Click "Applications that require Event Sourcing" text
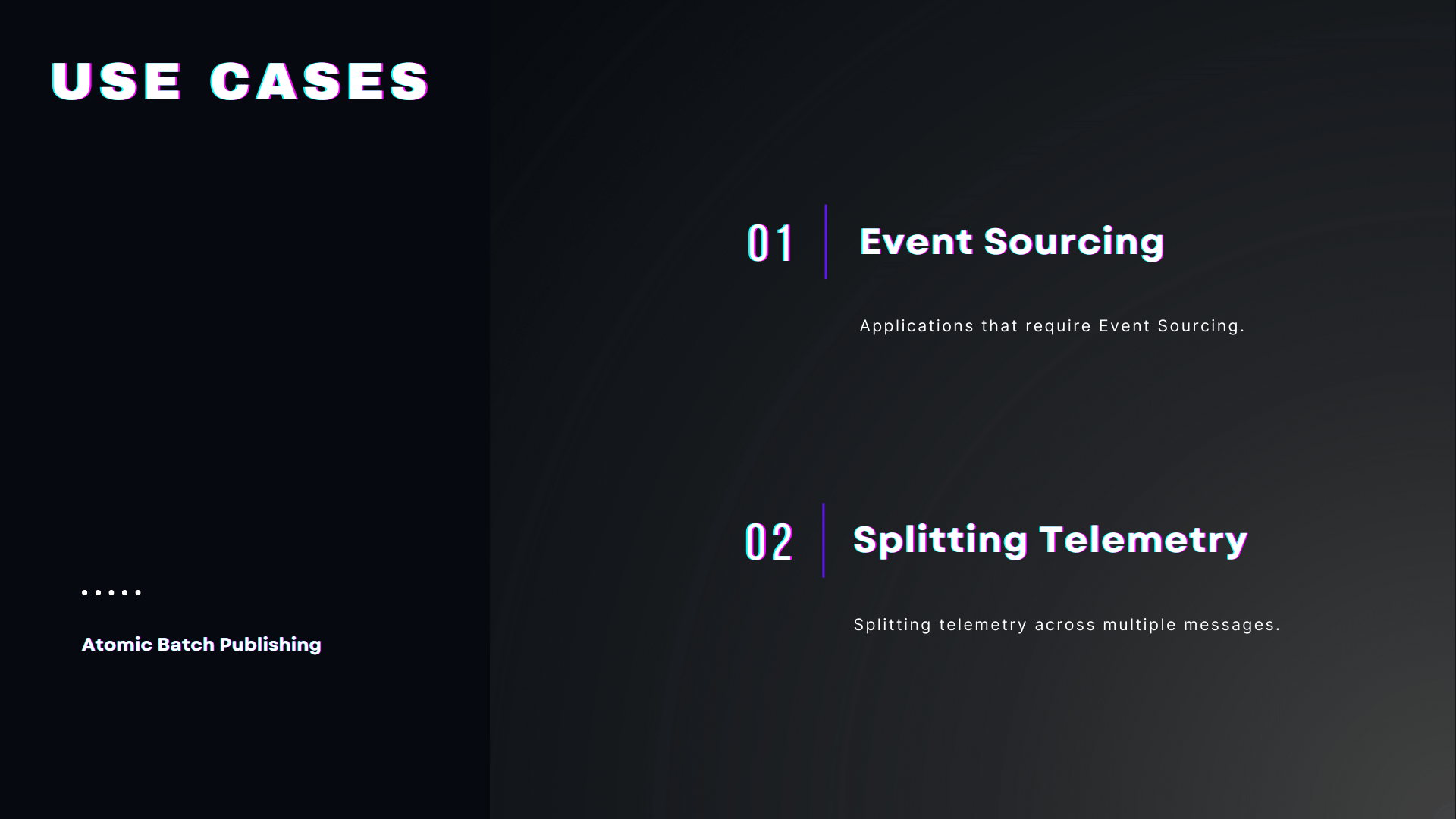 (x=1052, y=326)
